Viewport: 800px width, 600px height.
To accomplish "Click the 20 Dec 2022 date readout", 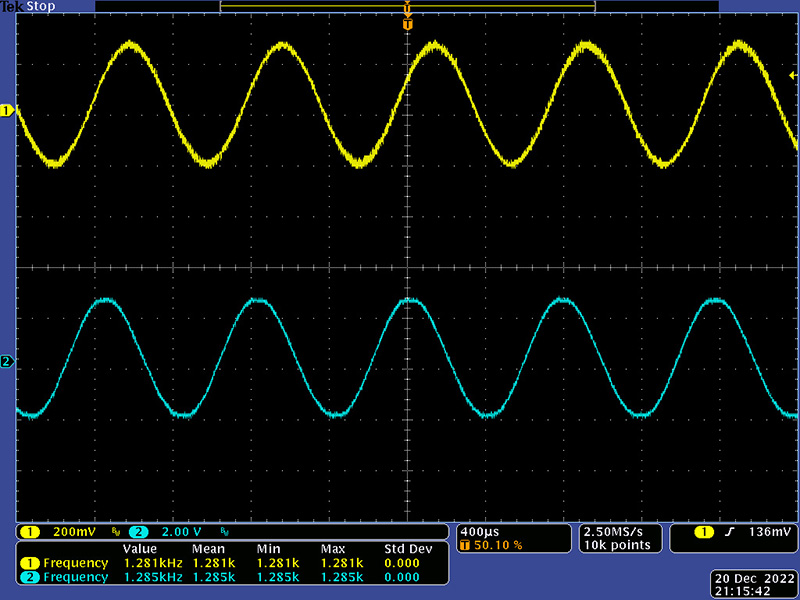I will pyautogui.click(x=755, y=579).
